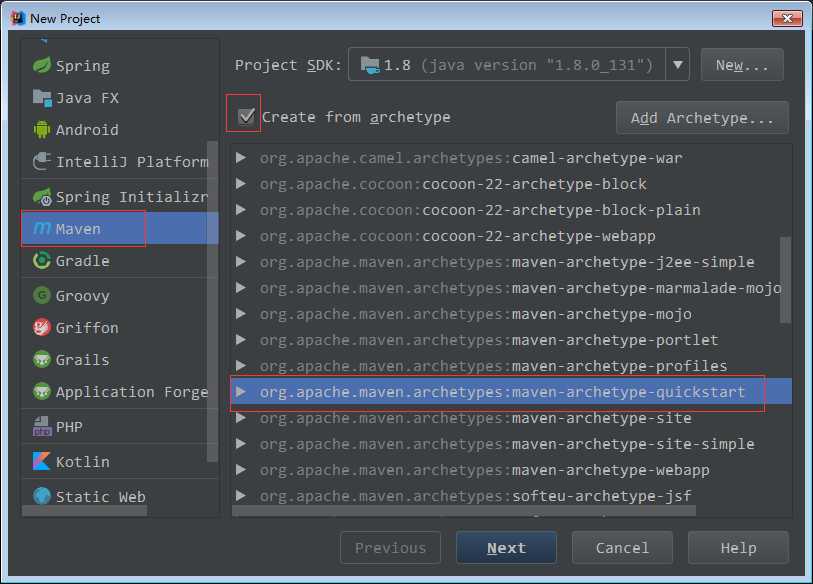This screenshot has height=584, width=813.
Task: Select Java FX project type
Action: 114,98
